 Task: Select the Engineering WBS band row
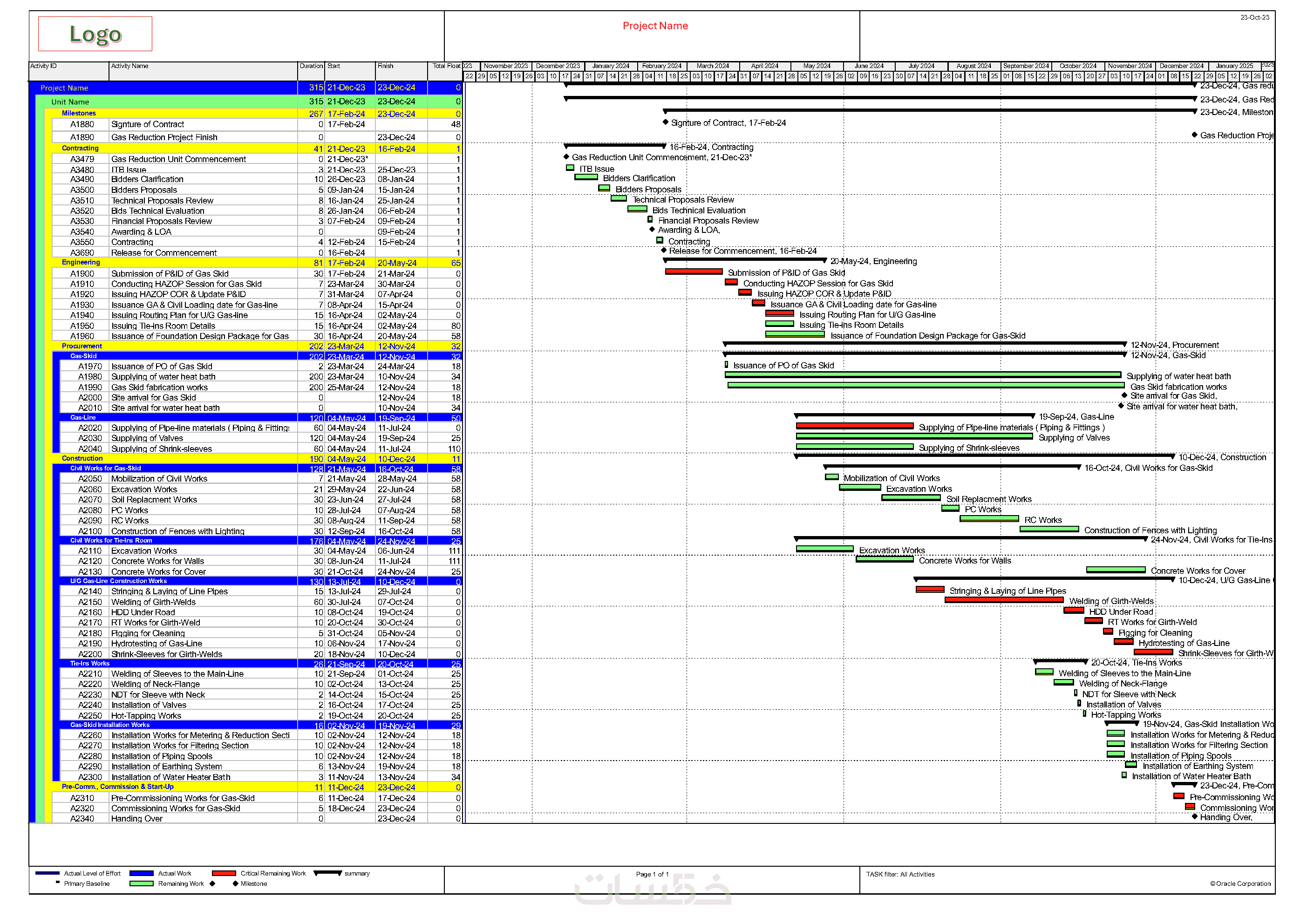pos(81,263)
